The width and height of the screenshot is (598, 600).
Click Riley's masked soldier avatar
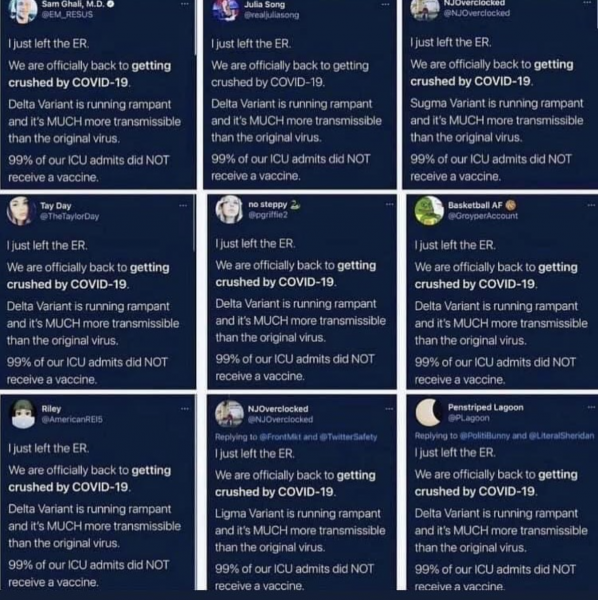coord(23,414)
